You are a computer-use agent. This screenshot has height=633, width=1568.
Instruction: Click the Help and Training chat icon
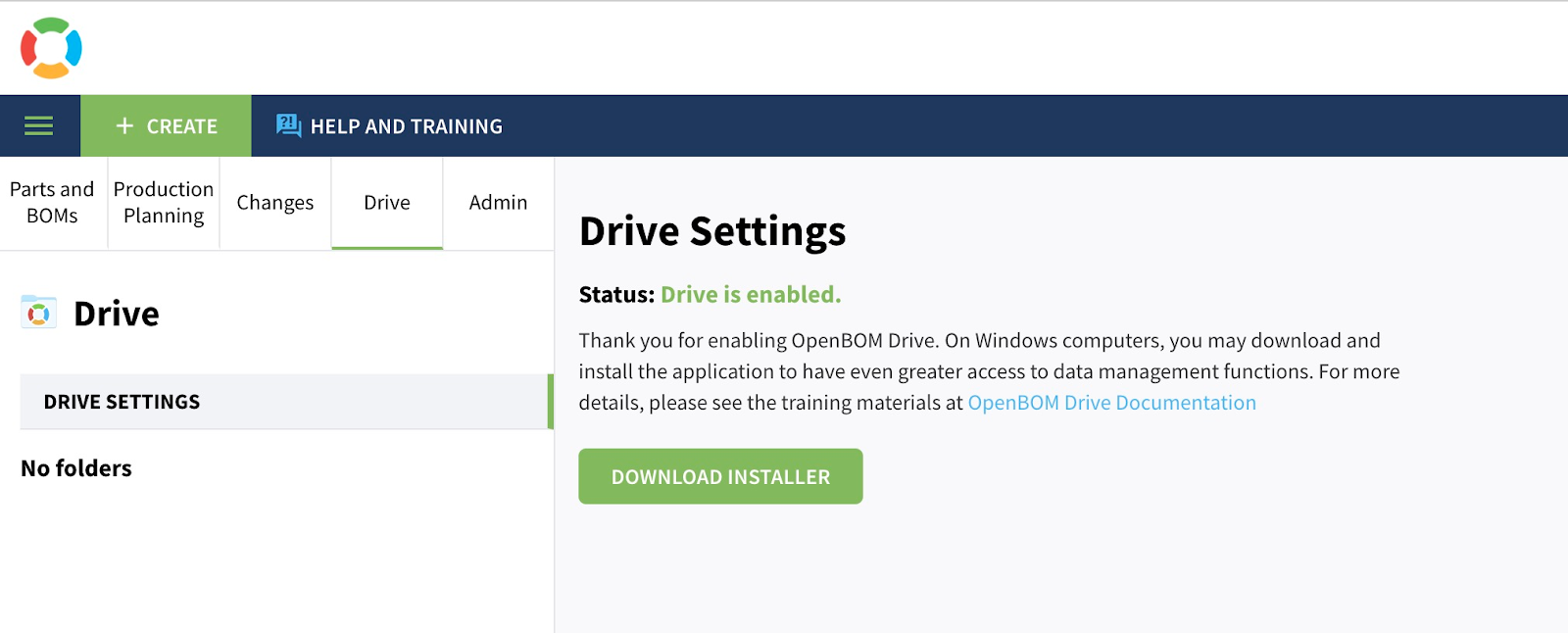pyautogui.click(x=288, y=125)
